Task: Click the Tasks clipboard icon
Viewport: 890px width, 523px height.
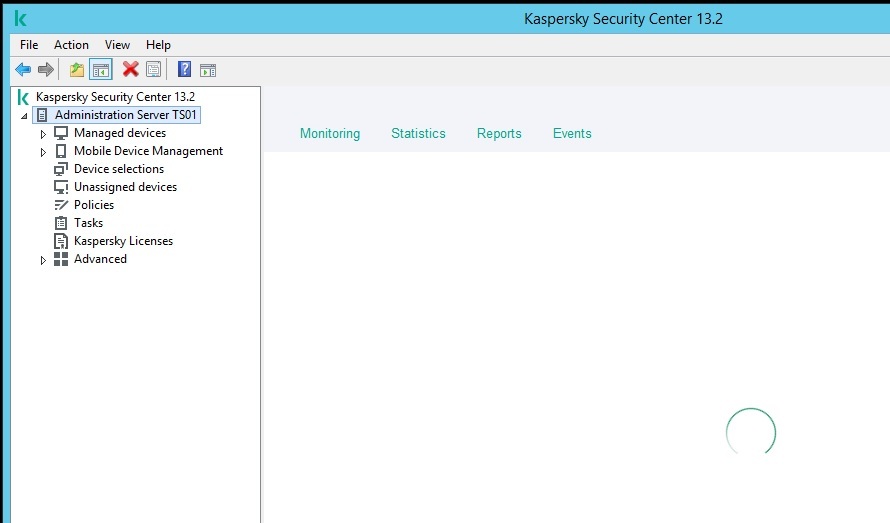Action: click(61, 223)
